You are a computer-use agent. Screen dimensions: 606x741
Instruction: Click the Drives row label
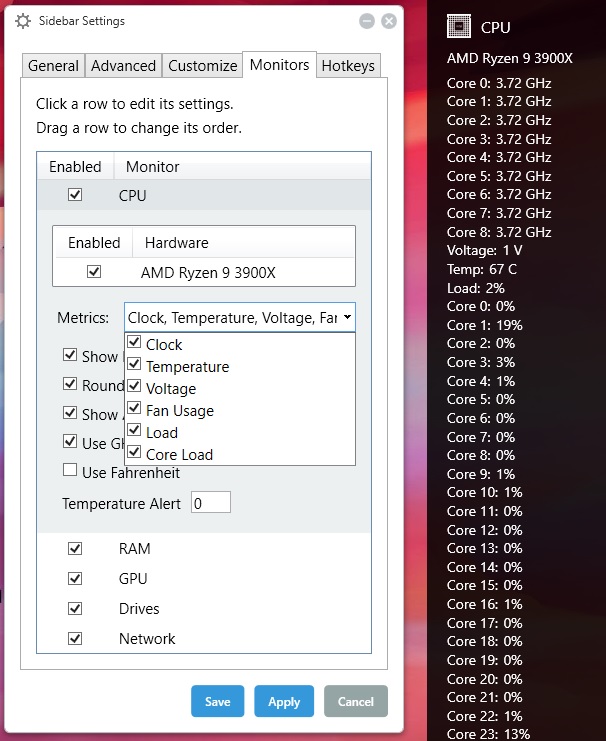pos(139,609)
